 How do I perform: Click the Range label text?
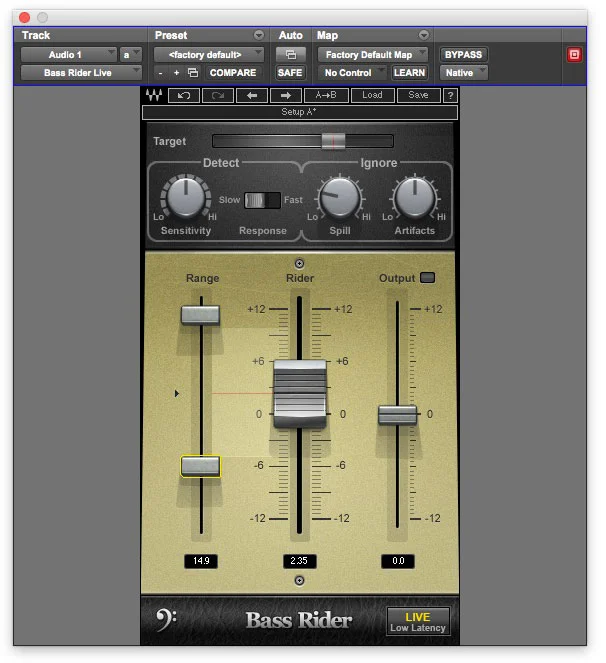pyautogui.click(x=203, y=278)
